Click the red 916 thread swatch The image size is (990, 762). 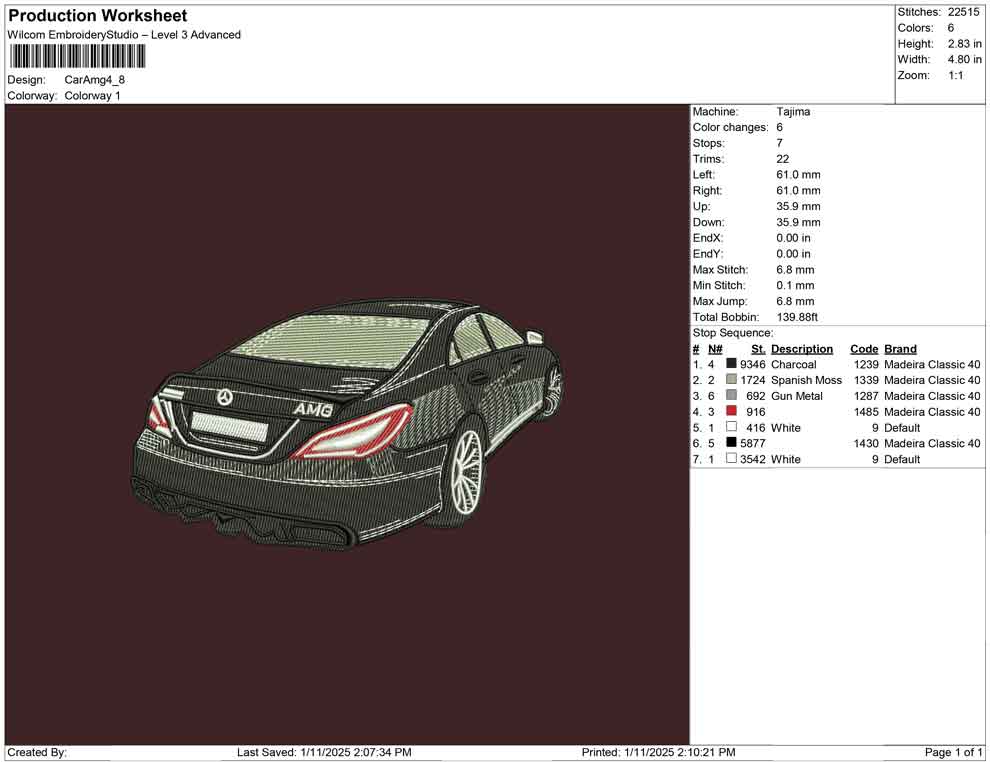pyautogui.click(x=731, y=412)
